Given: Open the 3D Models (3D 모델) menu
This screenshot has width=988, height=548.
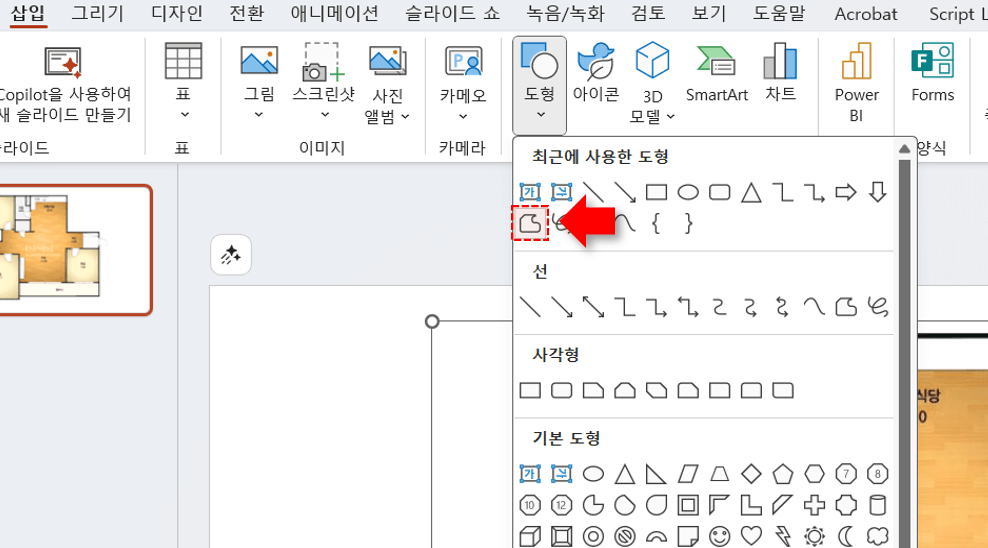Looking at the screenshot, I should [x=652, y=83].
